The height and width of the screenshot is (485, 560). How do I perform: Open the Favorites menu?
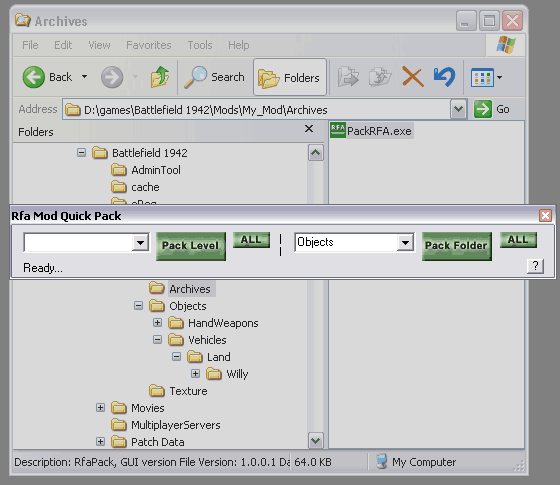[x=149, y=45]
